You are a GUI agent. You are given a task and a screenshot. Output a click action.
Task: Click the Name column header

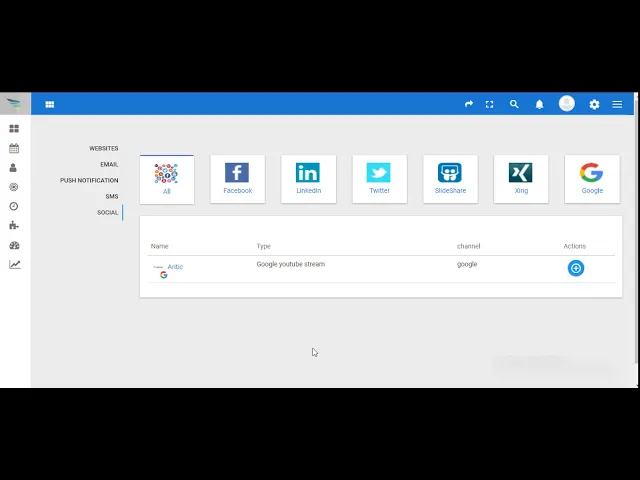pos(159,246)
